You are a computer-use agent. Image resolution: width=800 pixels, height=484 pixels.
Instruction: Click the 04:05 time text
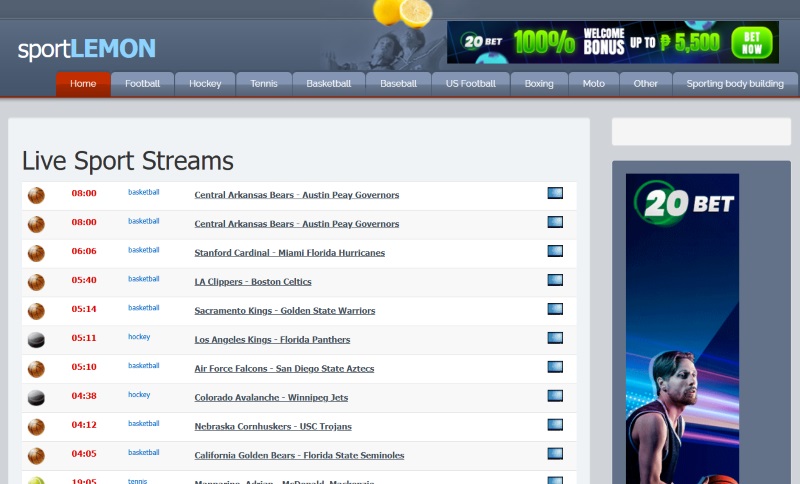click(84, 454)
